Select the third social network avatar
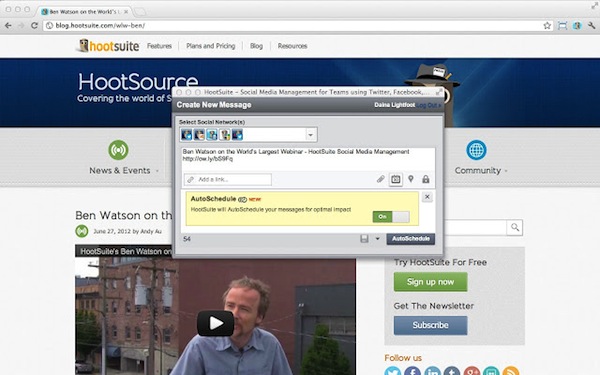The image size is (600, 375). [x=212, y=135]
